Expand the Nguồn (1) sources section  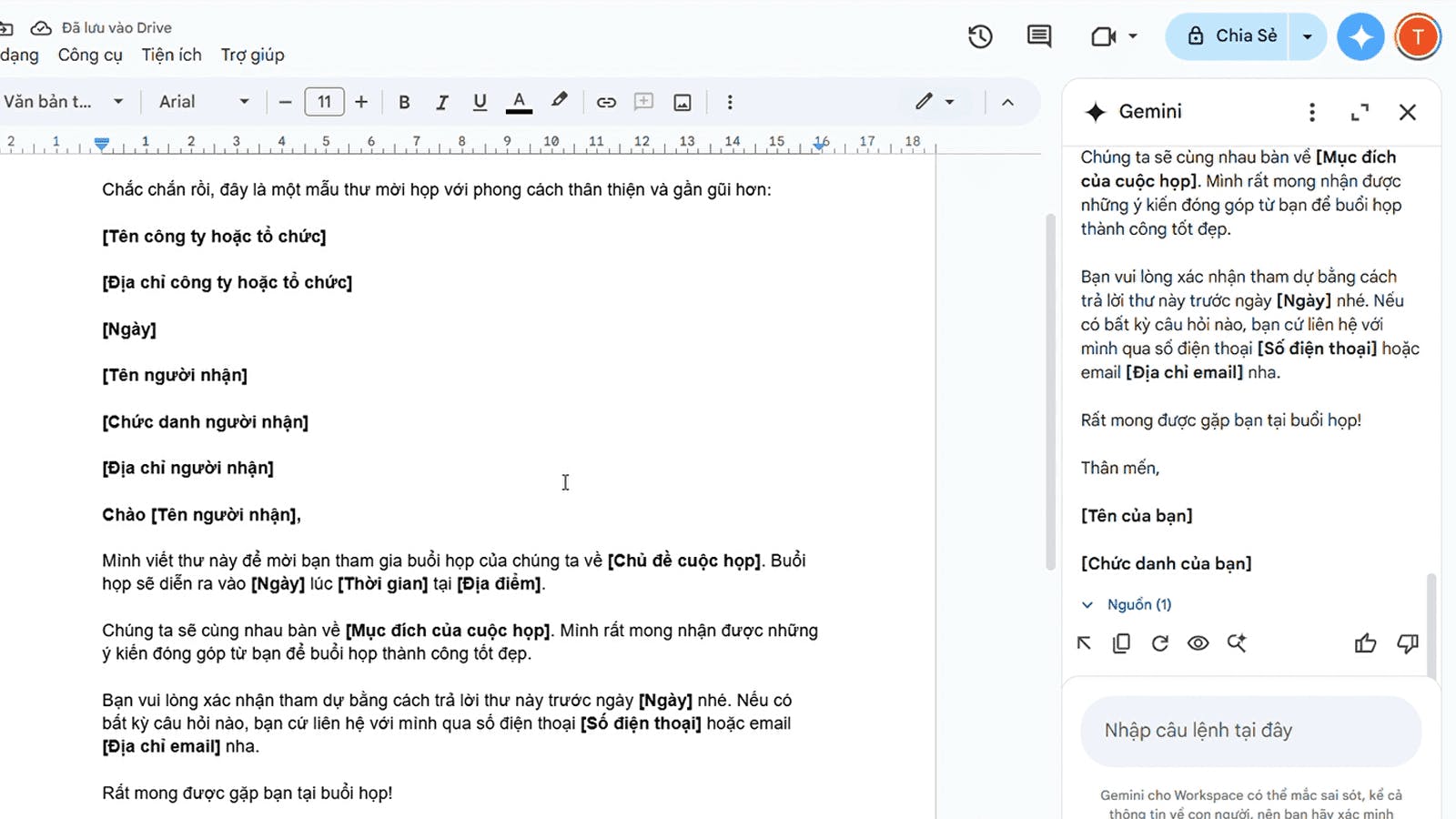pyautogui.click(x=1127, y=605)
